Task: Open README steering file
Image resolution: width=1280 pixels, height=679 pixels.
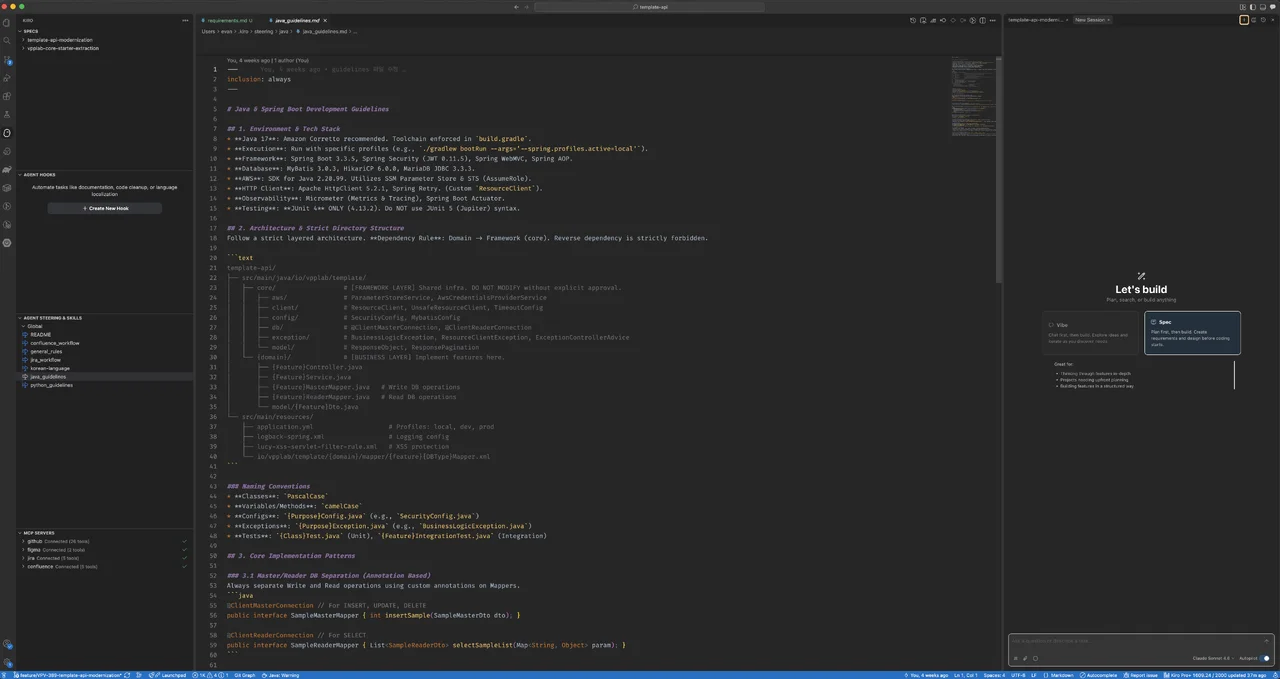Action: click(40, 334)
